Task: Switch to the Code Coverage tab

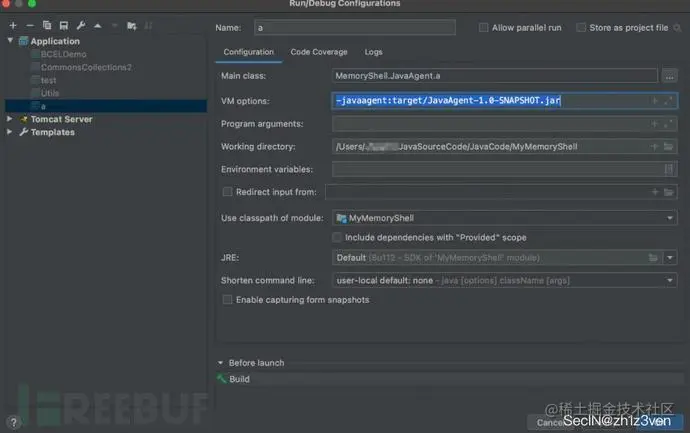Action: tap(319, 52)
